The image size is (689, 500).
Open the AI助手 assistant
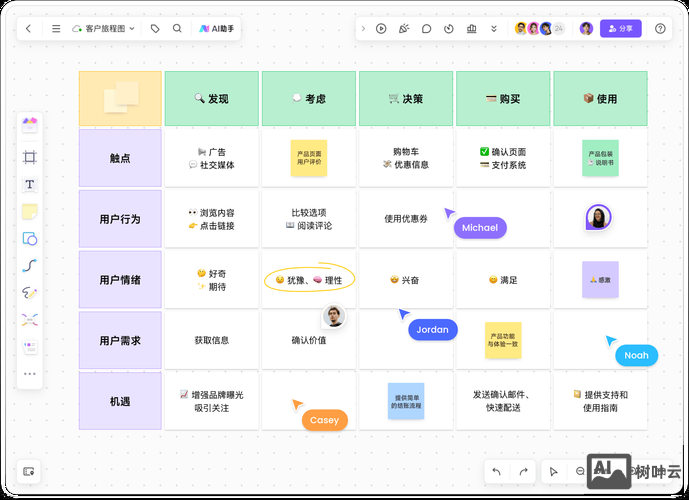pyautogui.click(x=217, y=29)
